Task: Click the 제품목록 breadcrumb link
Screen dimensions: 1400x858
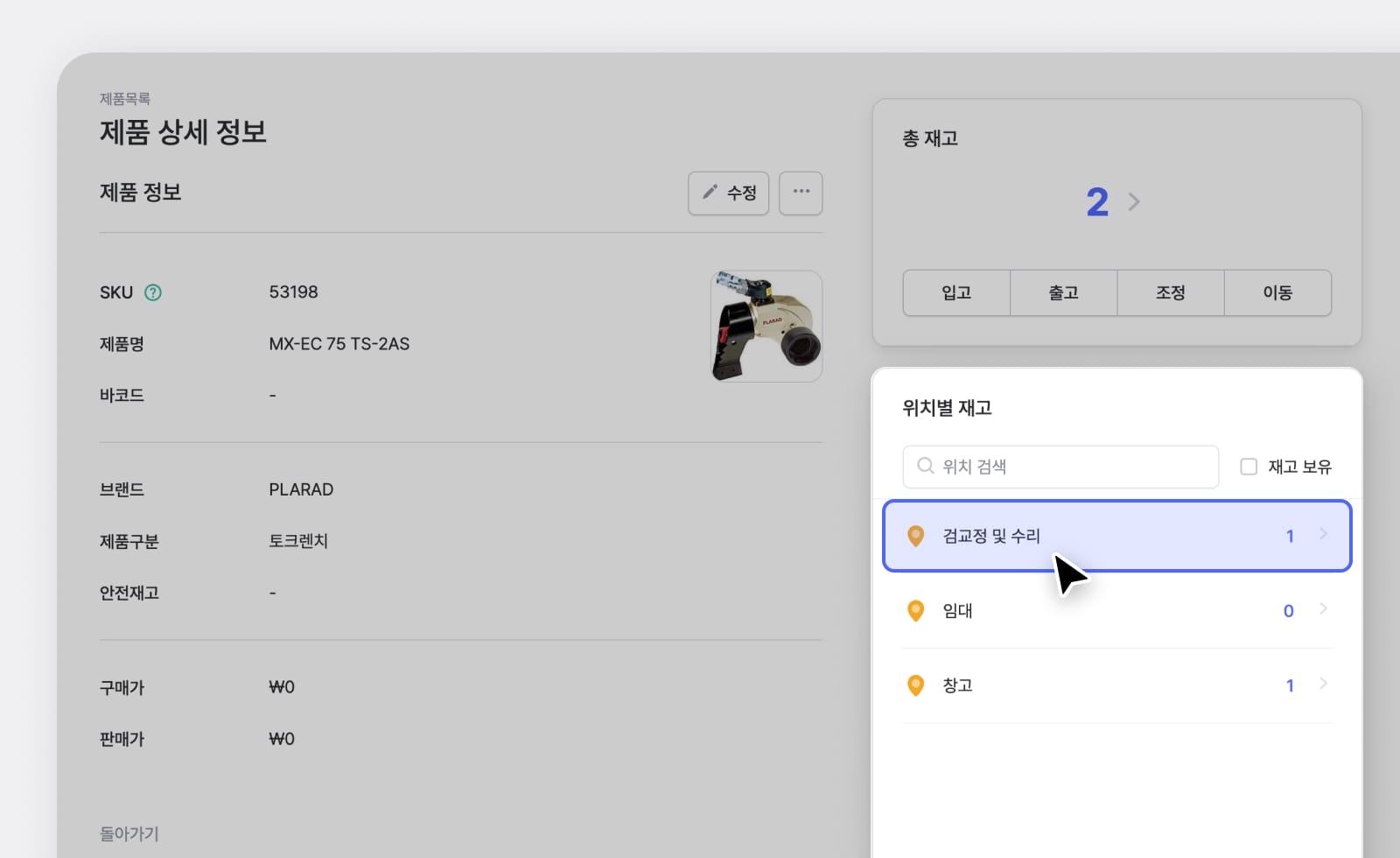Action: point(125,99)
